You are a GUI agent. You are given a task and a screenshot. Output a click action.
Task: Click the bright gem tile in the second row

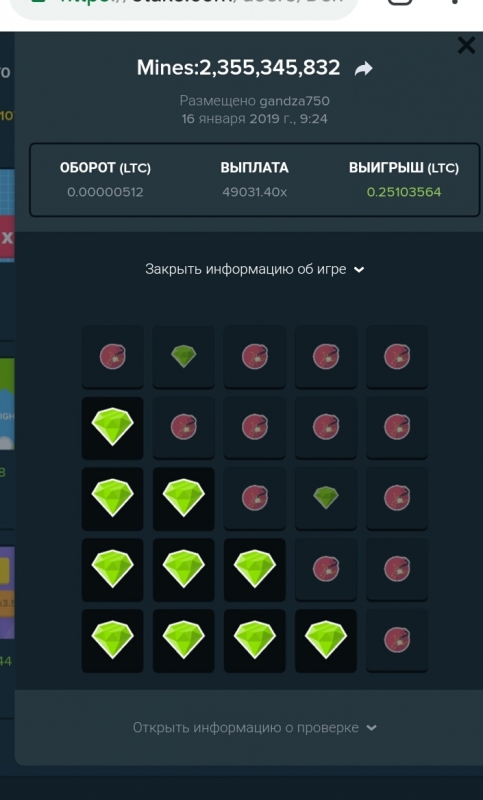(x=112, y=428)
